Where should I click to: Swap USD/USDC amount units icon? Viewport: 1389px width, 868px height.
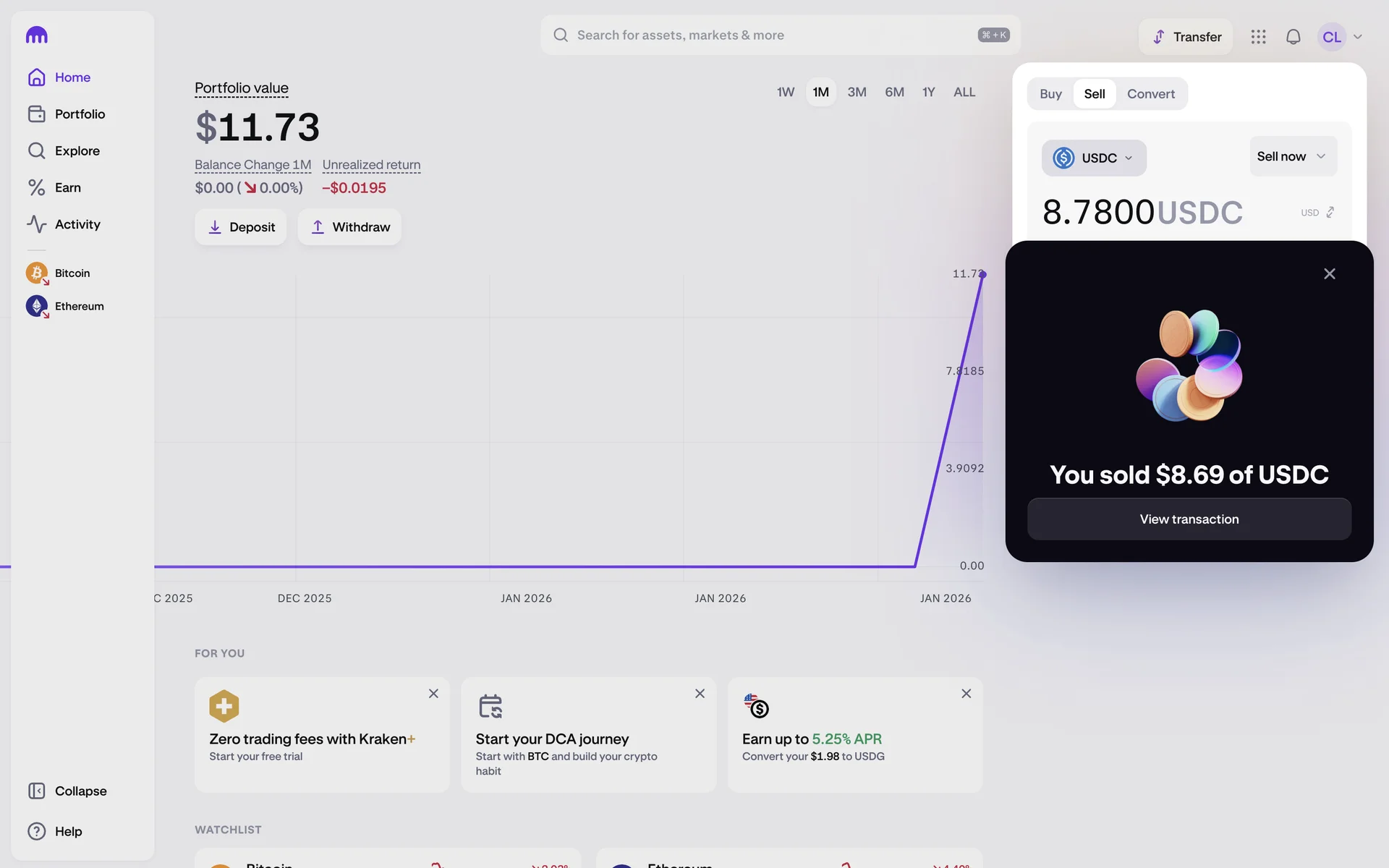(1330, 213)
